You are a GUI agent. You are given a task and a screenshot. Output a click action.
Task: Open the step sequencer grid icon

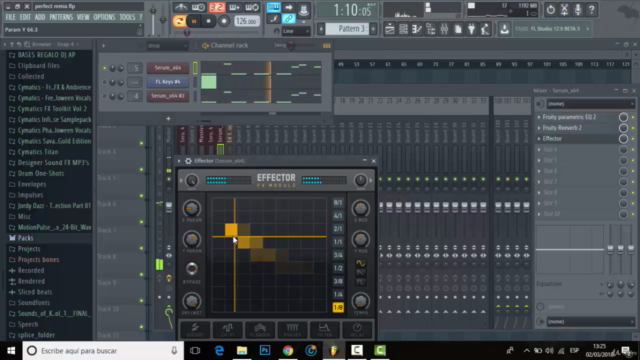point(403,29)
